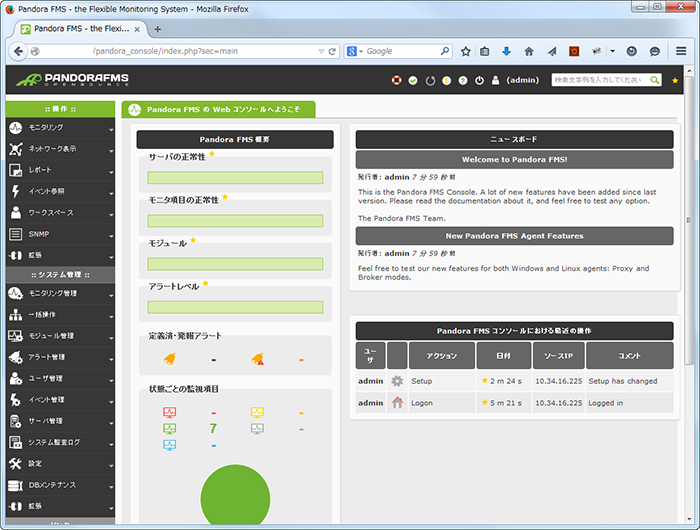
Task: Expand the アラート管理 sidebar menu
Action: point(59,357)
